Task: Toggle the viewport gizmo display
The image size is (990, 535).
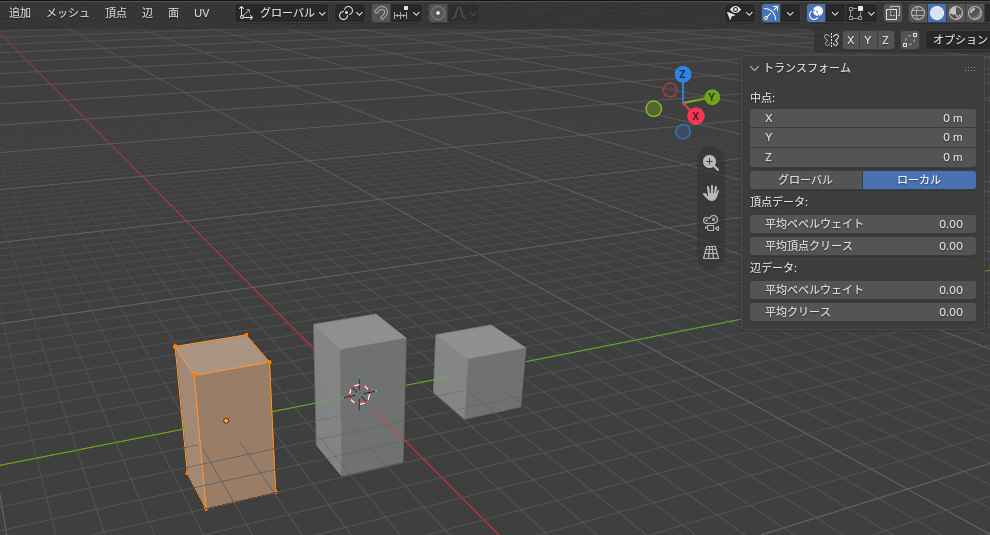Action: click(x=770, y=13)
